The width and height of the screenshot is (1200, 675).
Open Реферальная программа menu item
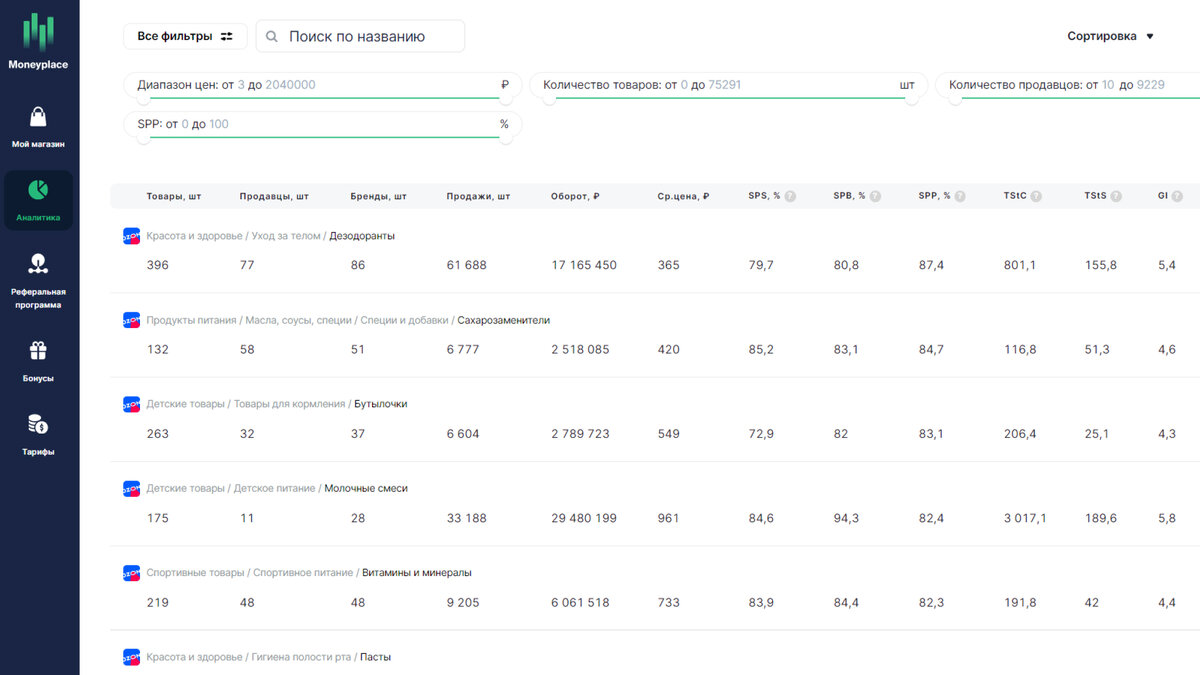tap(38, 280)
